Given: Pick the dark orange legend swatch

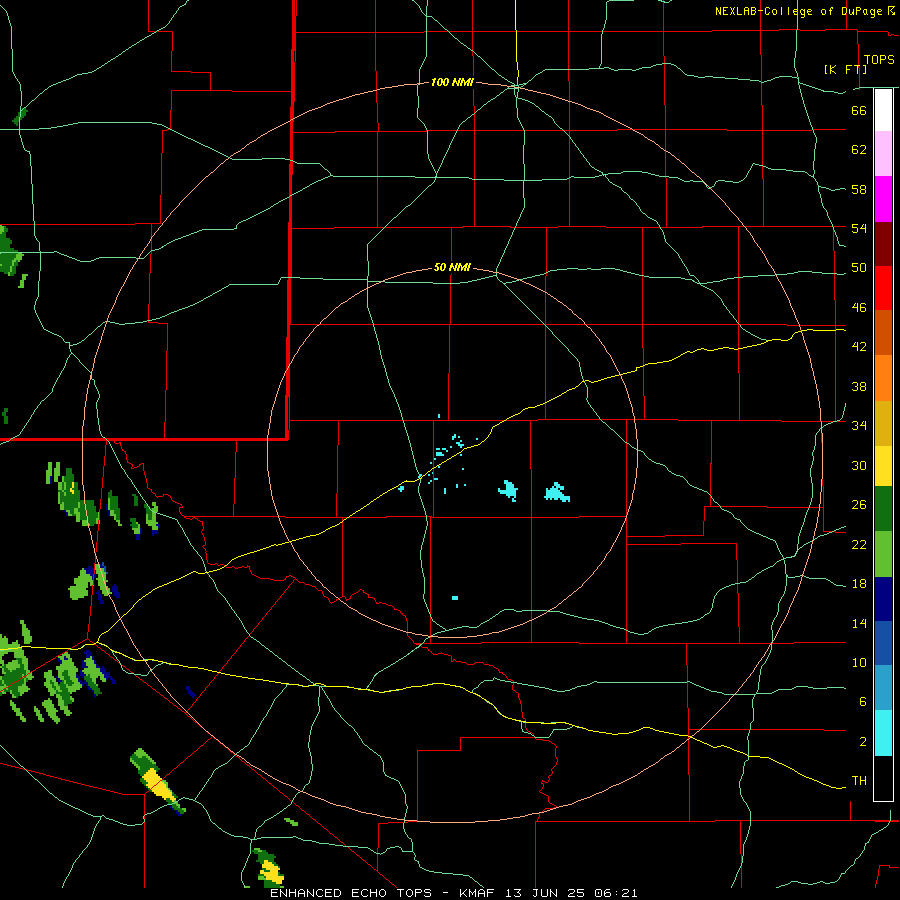Looking at the screenshot, I should (x=883, y=332).
